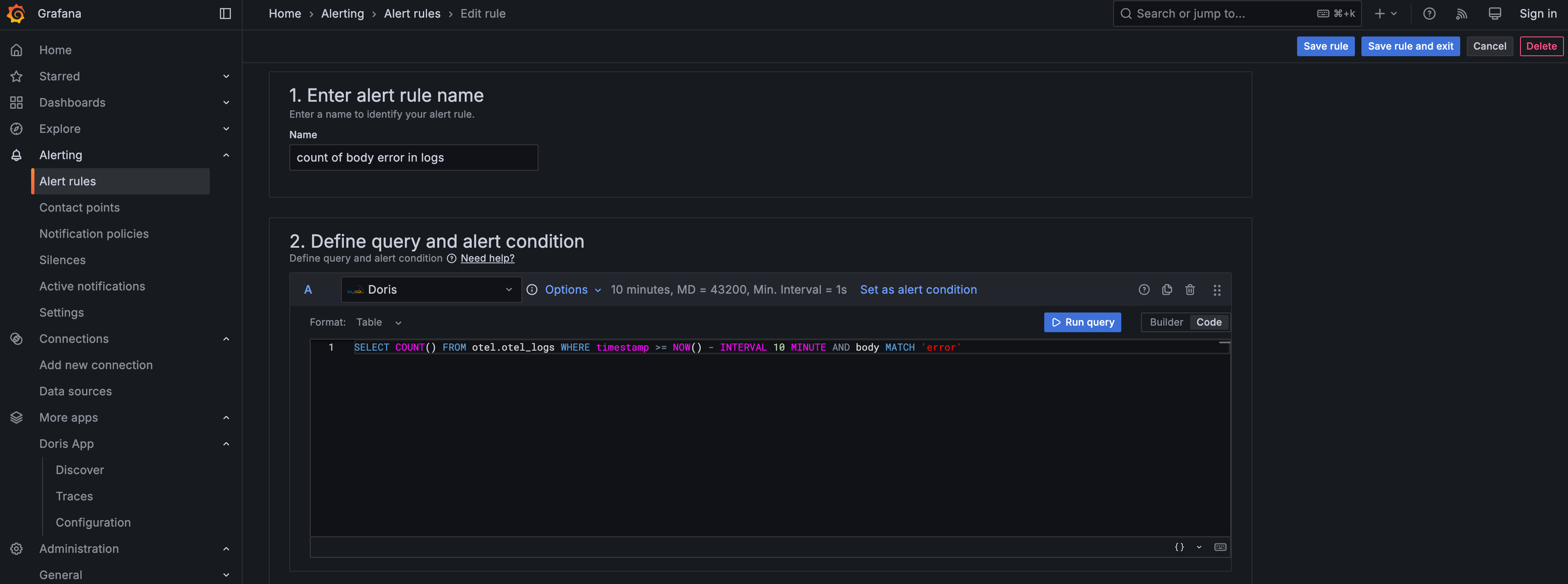The image size is (1568, 584).
Task: Collapse the Administration section chevron
Action: [227, 549]
